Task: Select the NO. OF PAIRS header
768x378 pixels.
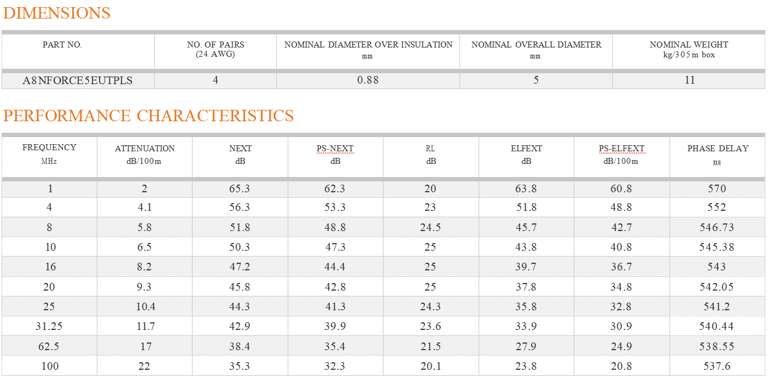Action: (x=216, y=49)
